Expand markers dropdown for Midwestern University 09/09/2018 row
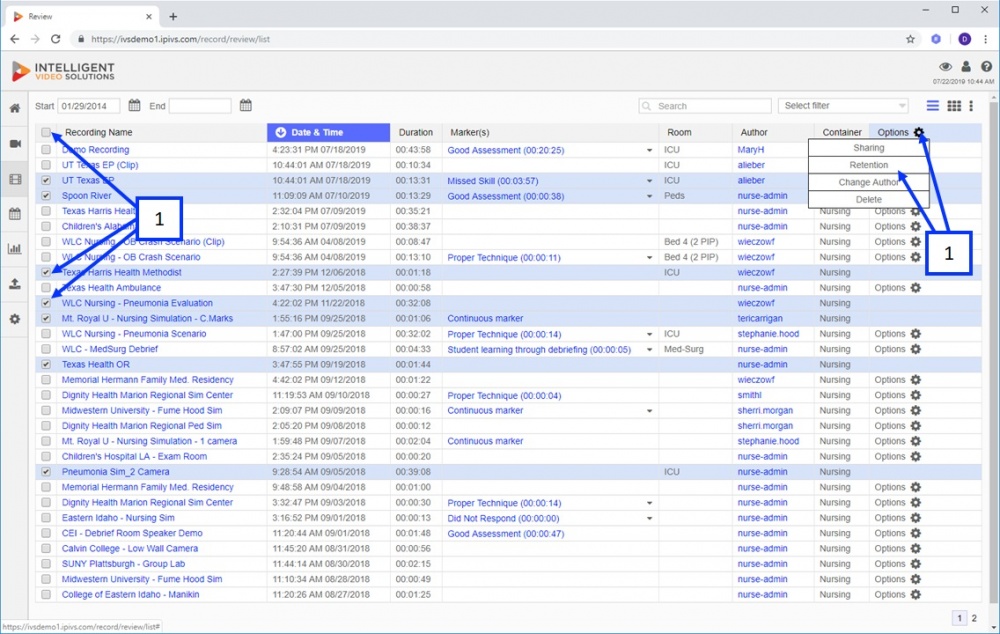 649,411
